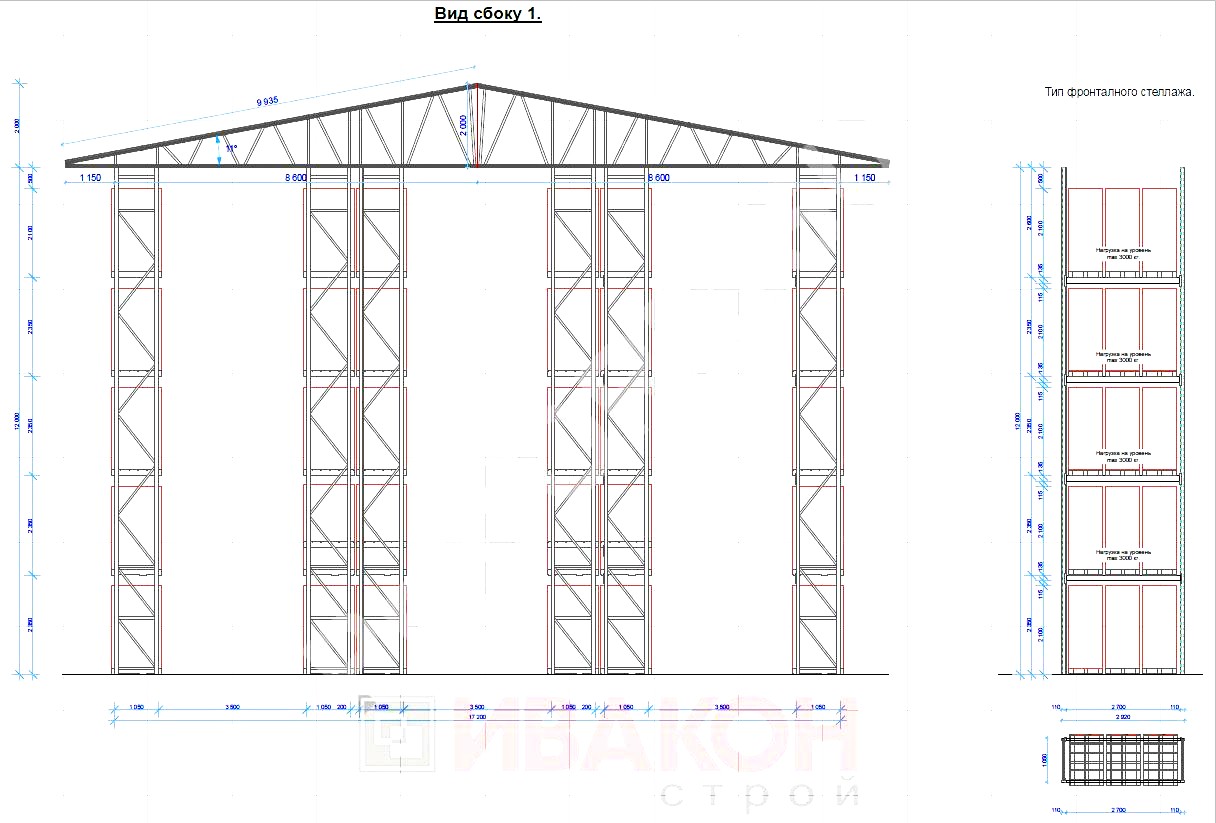This screenshot has width=1216, height=823.
Task: Click the "строй" watermark text
Action: coord(758,795)
